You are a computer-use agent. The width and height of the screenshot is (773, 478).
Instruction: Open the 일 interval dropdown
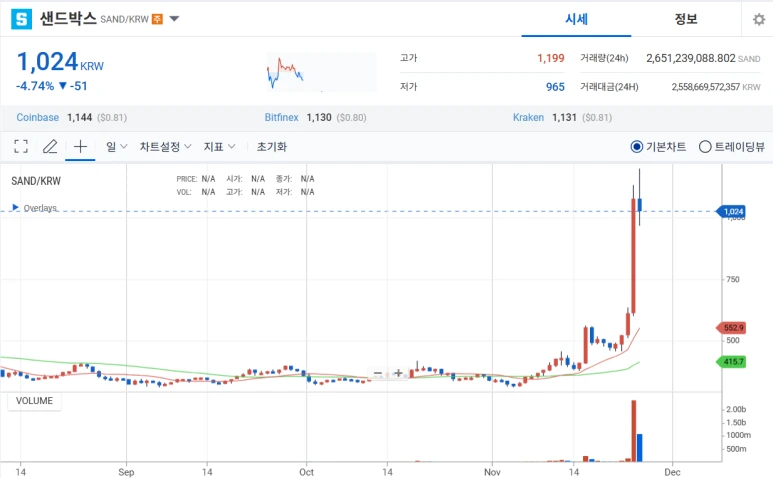click(117, 146)
